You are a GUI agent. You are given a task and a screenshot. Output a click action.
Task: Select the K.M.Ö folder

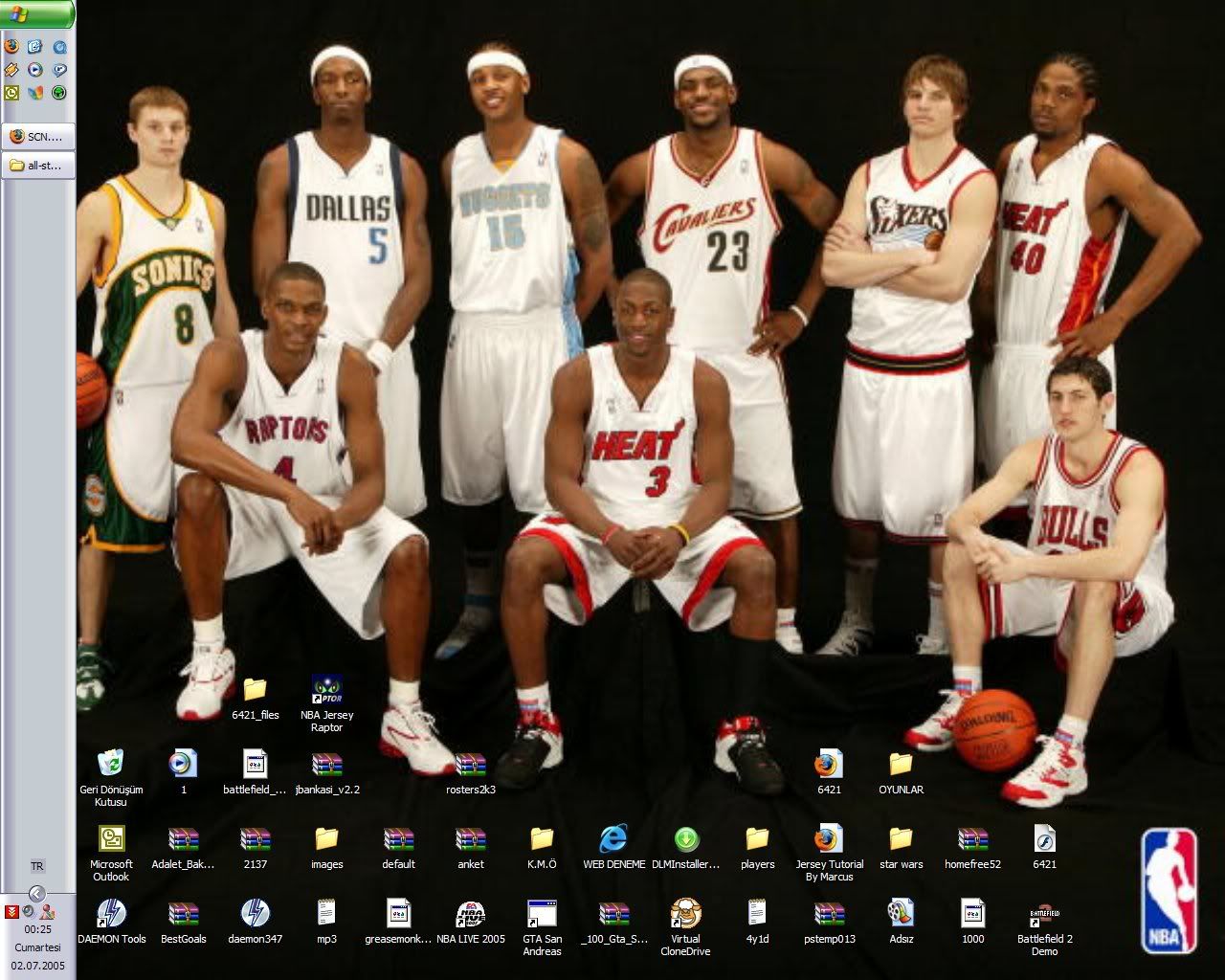pyautogui.click(x=542, y=847)
